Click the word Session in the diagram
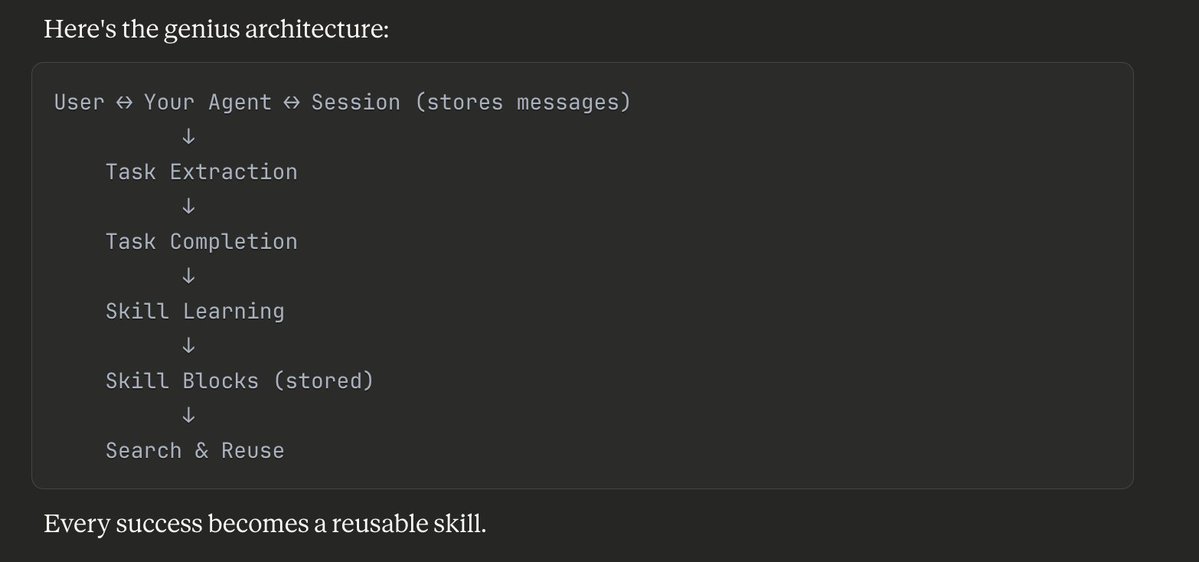 (x=355, y=103)
